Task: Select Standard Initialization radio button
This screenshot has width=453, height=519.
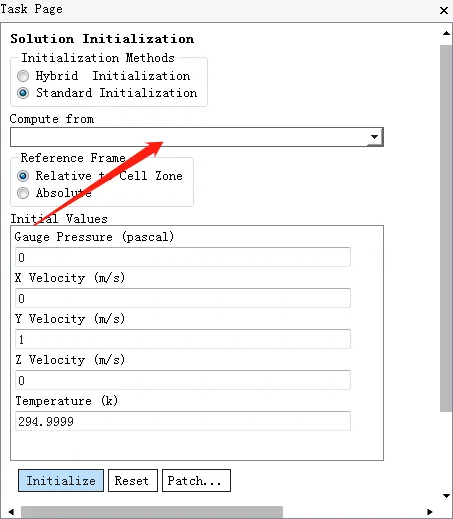Action: (x=23, y=93)
